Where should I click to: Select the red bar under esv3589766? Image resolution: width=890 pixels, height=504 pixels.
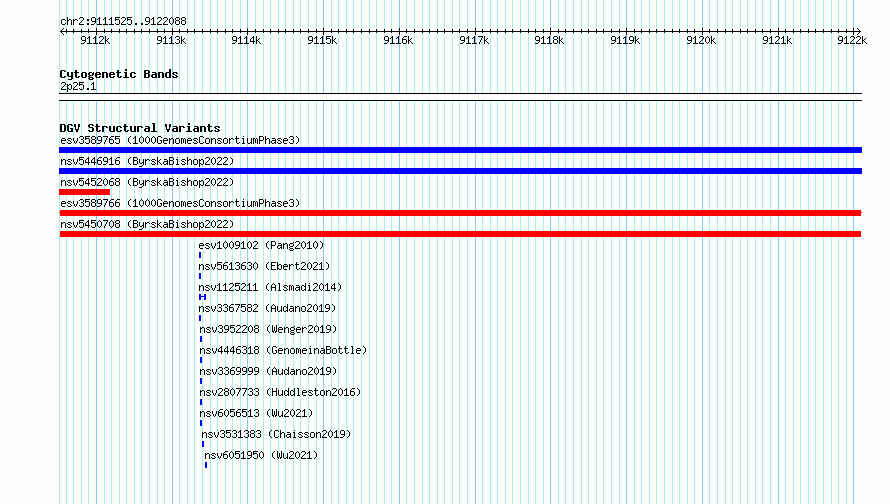tap(460, 213)
